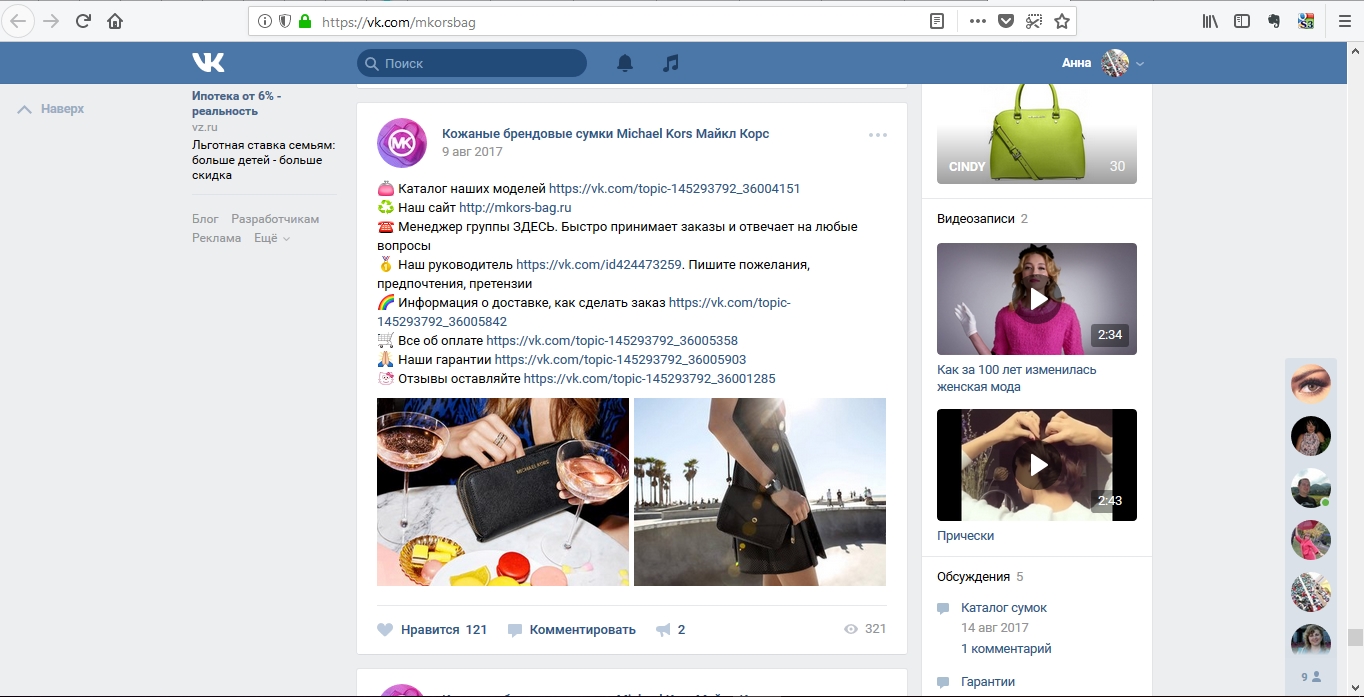Open the online friends counter with 9

1311,677
